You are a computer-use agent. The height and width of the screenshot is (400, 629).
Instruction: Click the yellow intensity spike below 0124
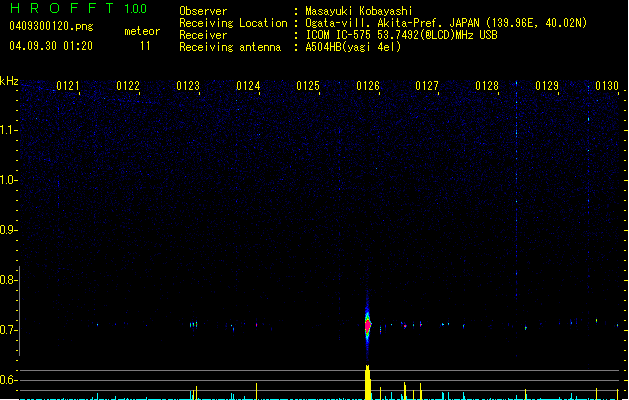pos(256,391)
